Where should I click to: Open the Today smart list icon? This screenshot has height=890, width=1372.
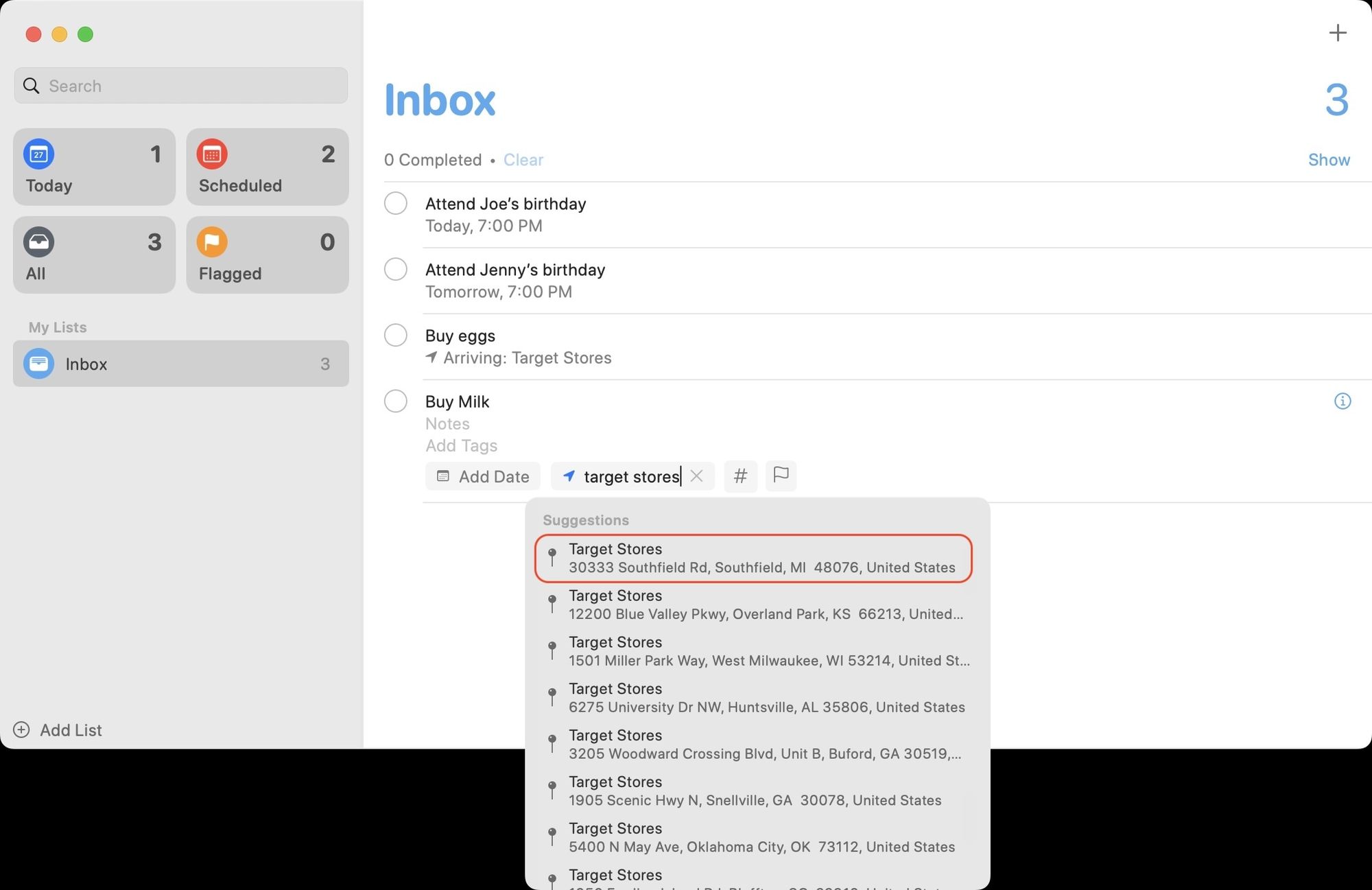[39, 154]
